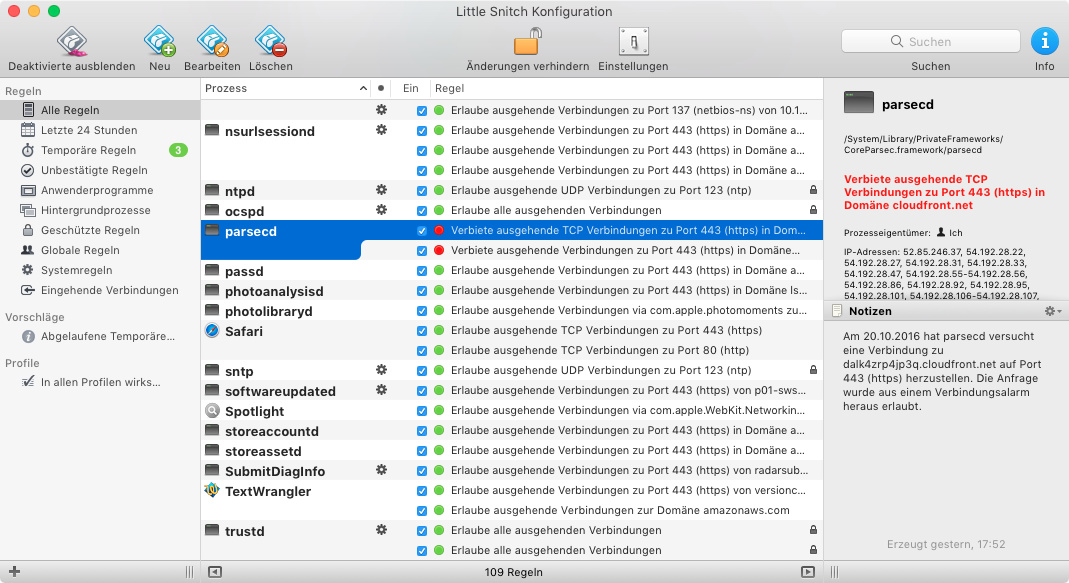Screen dimensions: 1069x583
Task: Click the Änderungen verhindern lock icon
Action: click(x=527, y=42)
